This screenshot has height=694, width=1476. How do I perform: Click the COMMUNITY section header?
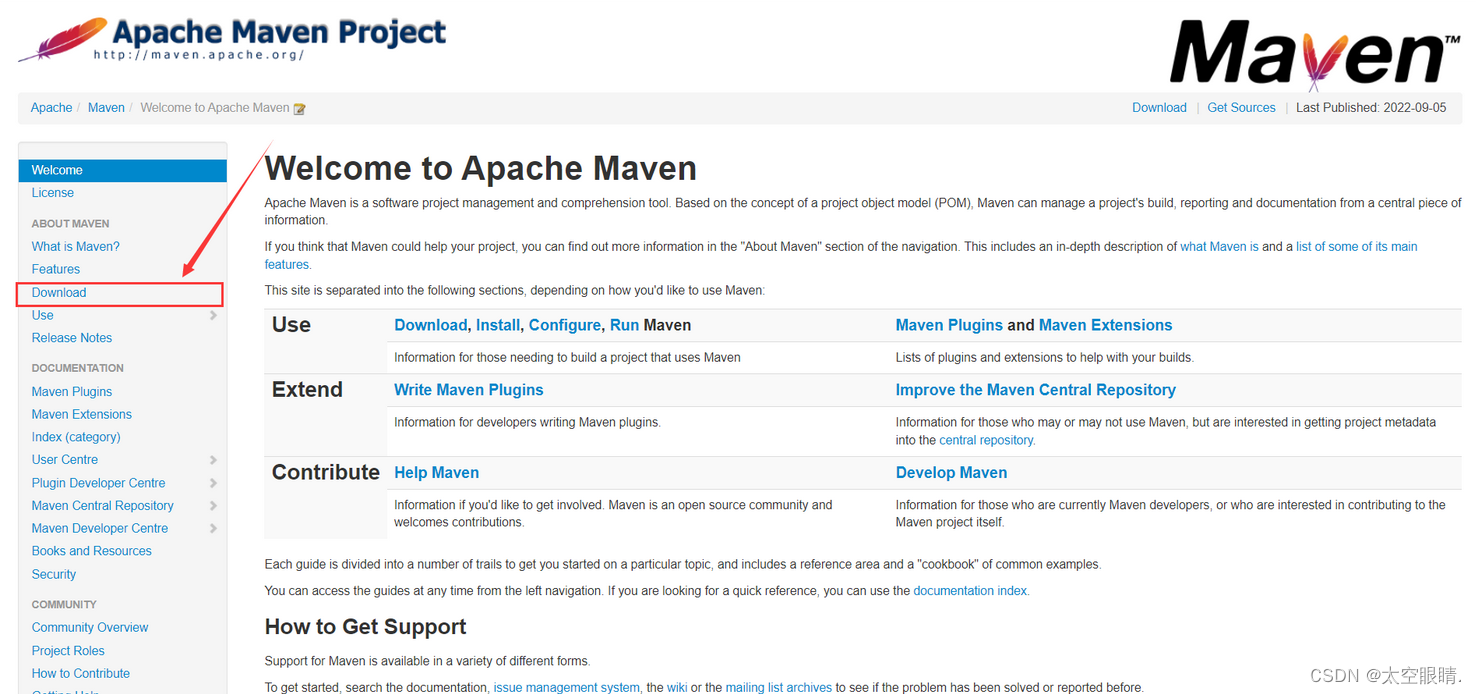click(64, 605)
